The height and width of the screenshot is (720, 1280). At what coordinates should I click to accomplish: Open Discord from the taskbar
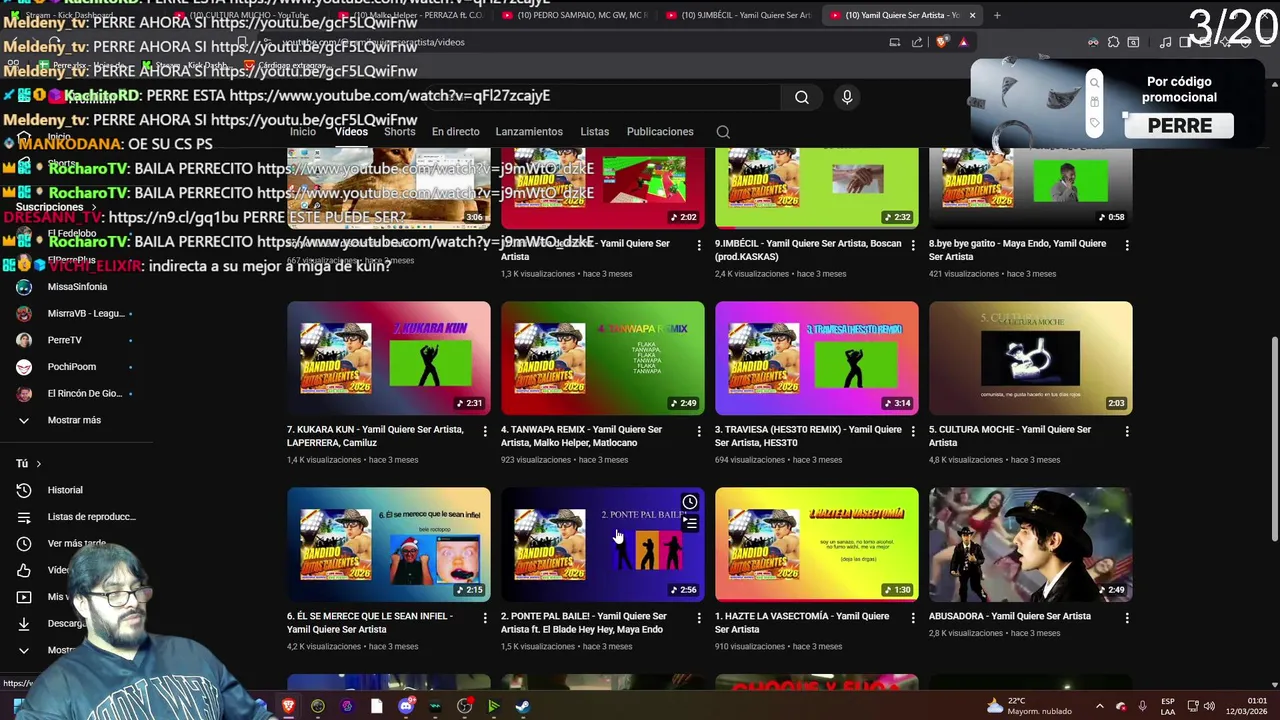point(406,706)
